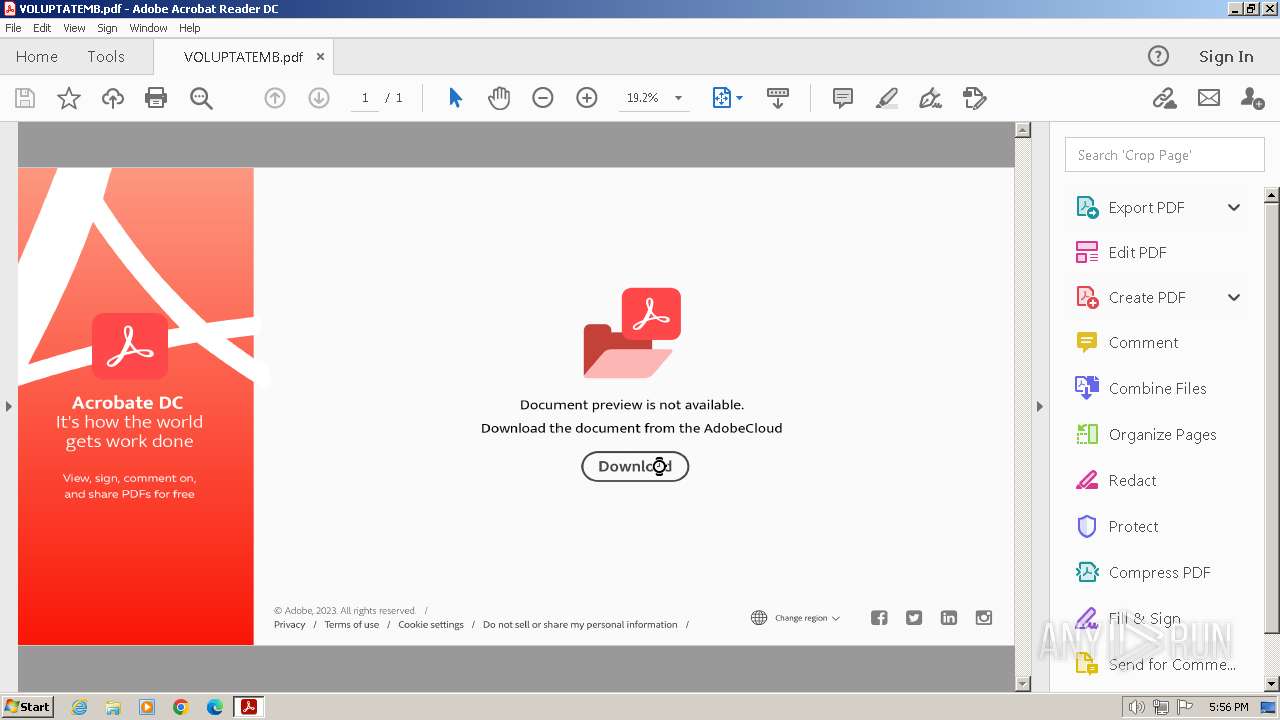Image resolution: width=1280 pixels, height=720 pixels.
Task: Expand Create PDF chevron
Action: tap(1234, 297)
